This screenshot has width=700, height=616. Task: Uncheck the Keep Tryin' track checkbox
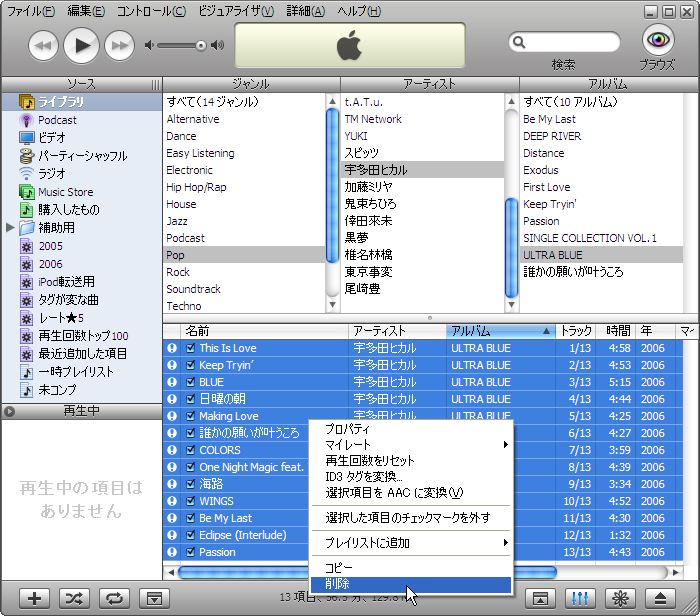tap(191, 365)
